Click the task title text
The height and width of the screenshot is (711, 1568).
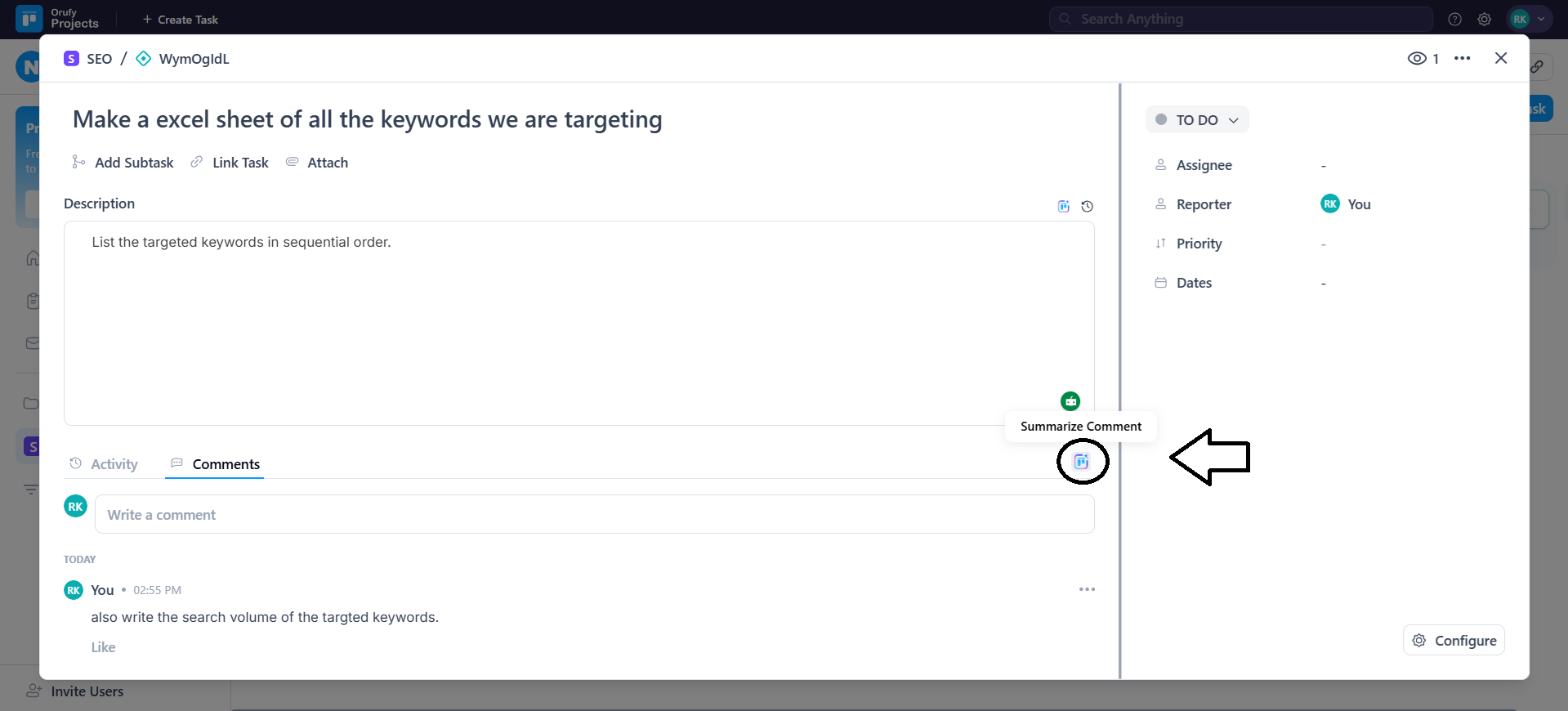click(367, 119)
